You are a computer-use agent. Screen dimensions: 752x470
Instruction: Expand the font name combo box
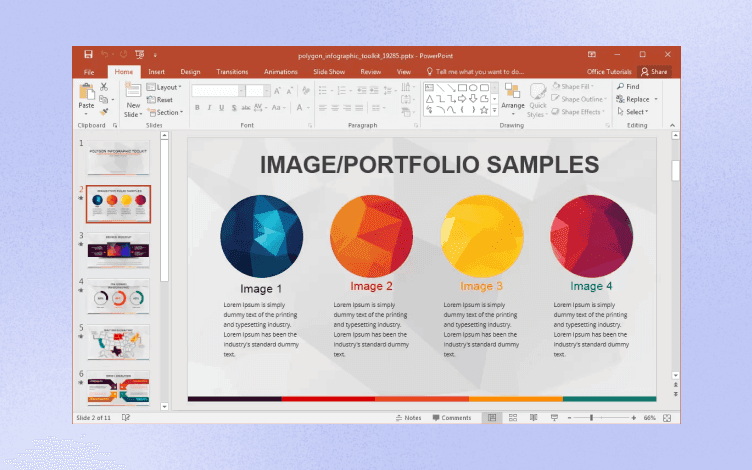point(242,91)
